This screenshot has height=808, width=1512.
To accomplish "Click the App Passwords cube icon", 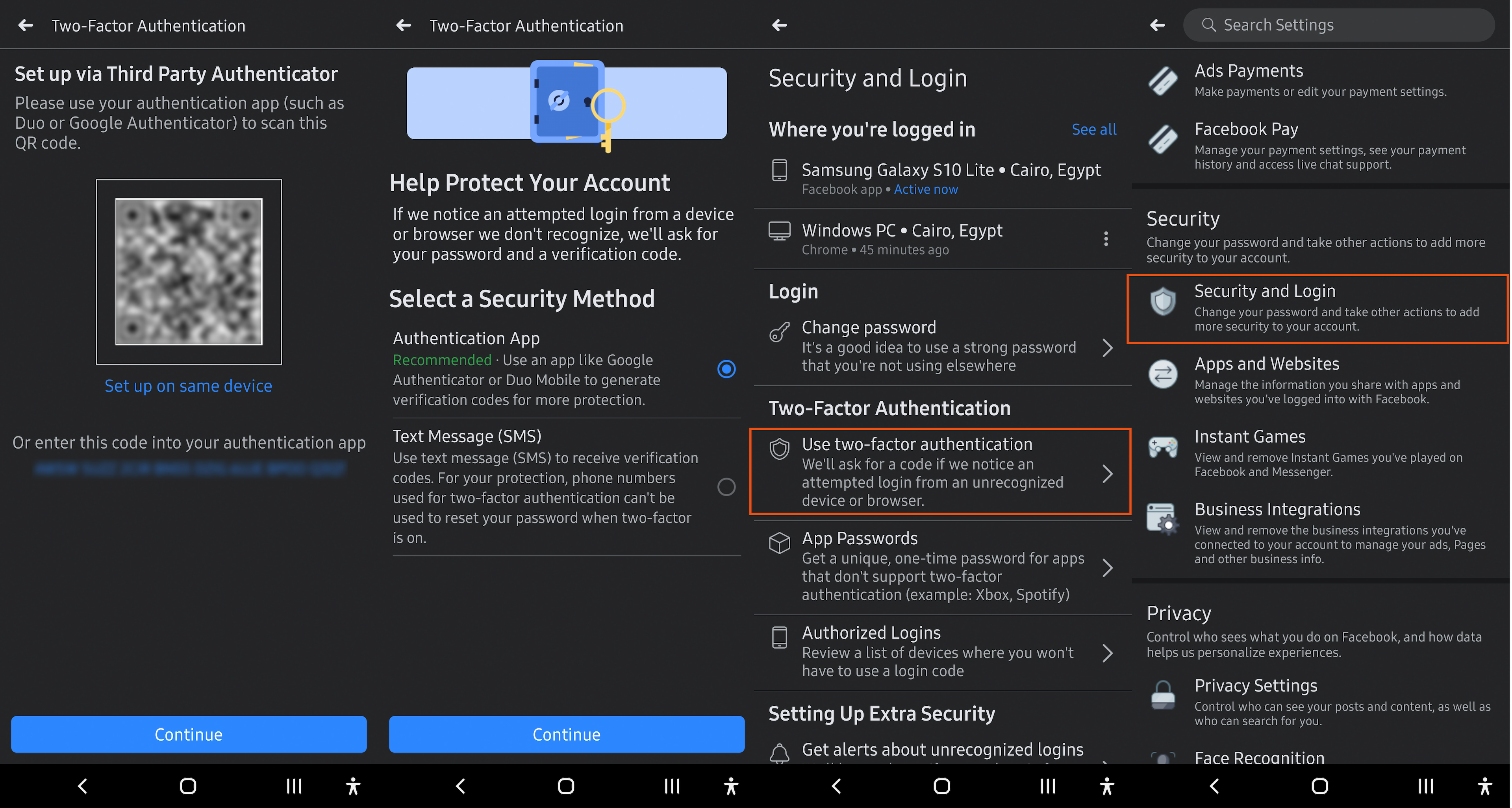I will (x=780, y=543).
